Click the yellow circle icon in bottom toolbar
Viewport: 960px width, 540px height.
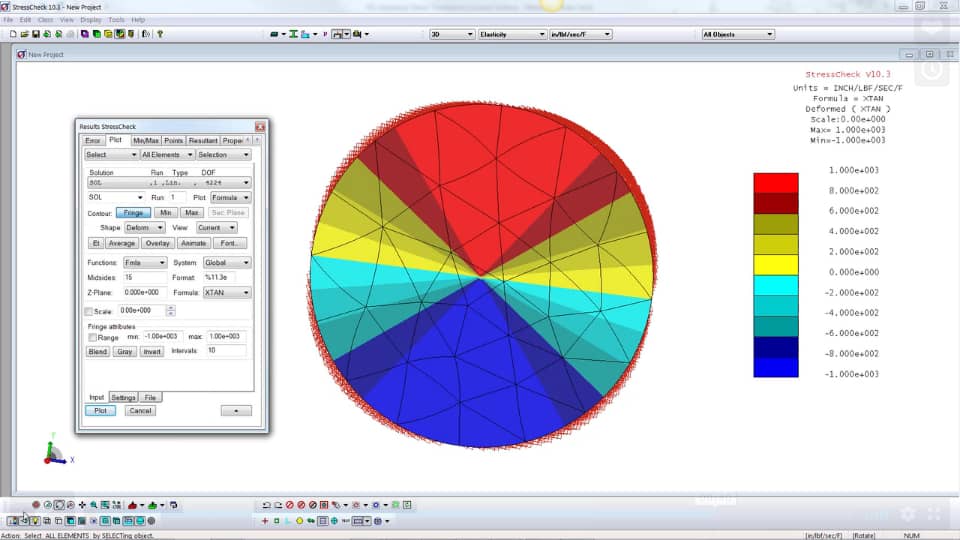pyautogui.click(x=299, y=521)
